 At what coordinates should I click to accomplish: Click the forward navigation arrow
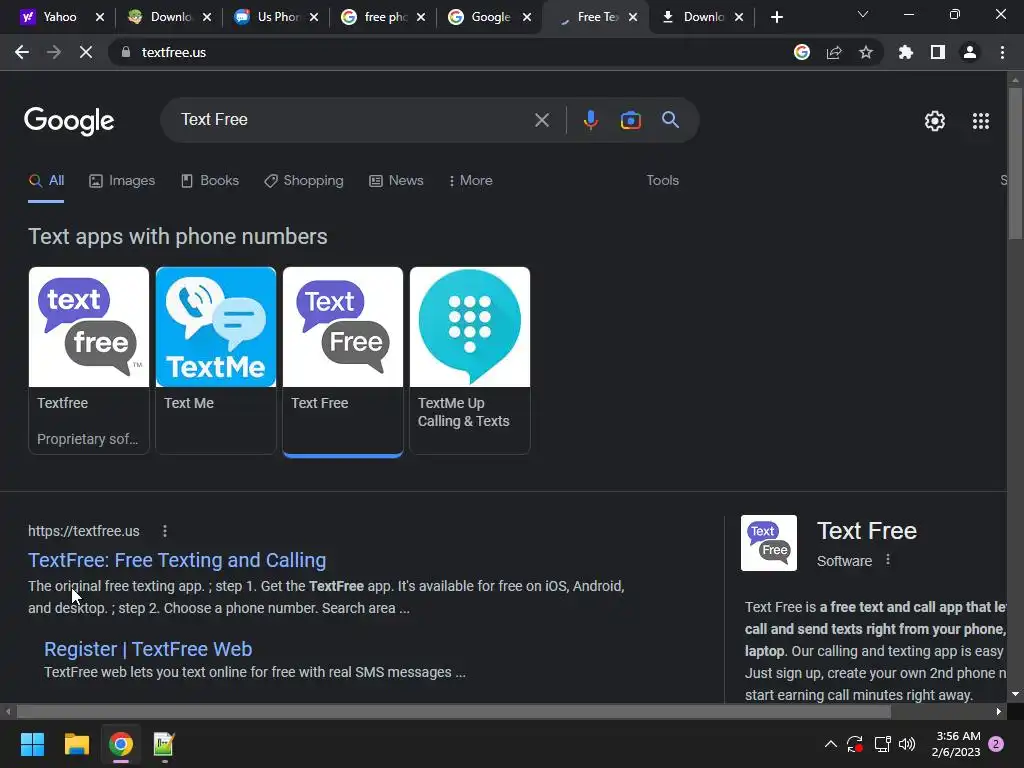pos(54,52)
